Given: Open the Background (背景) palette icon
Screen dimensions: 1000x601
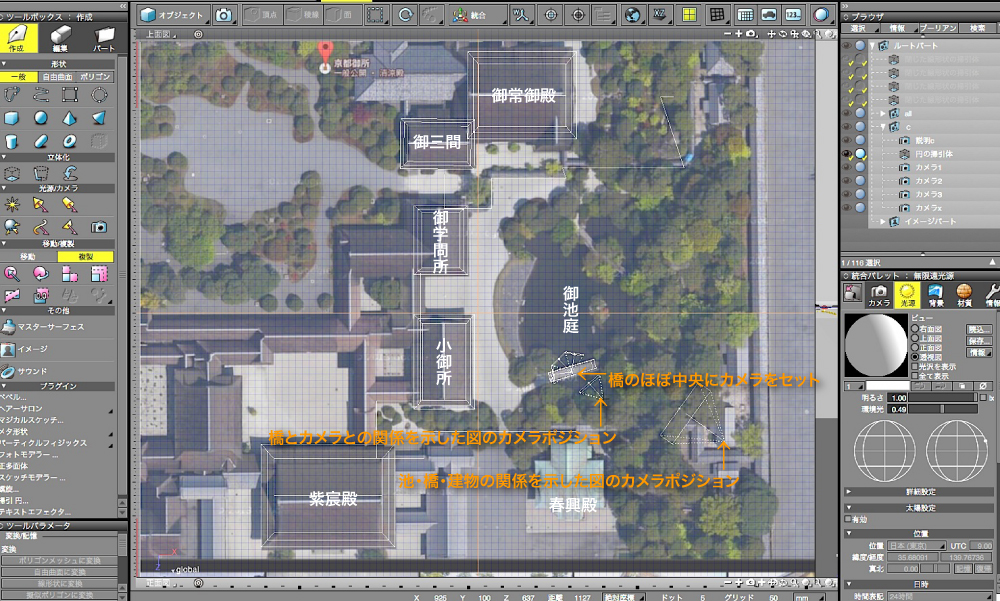Looking at the screenshot, I should pos(935,295).
